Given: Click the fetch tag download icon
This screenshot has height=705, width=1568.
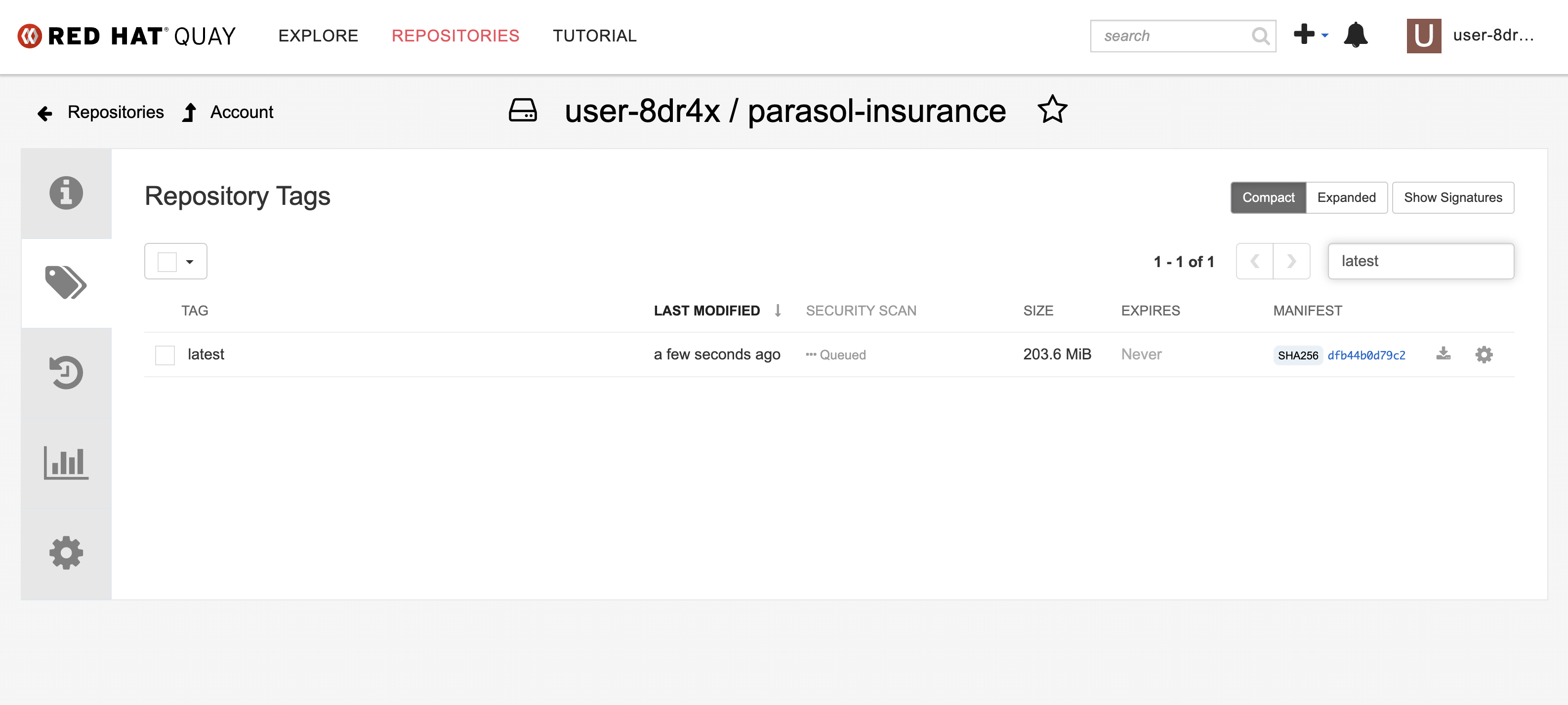Looking at the screenshot, I should pyautogui.click(x=1443, y=354).
